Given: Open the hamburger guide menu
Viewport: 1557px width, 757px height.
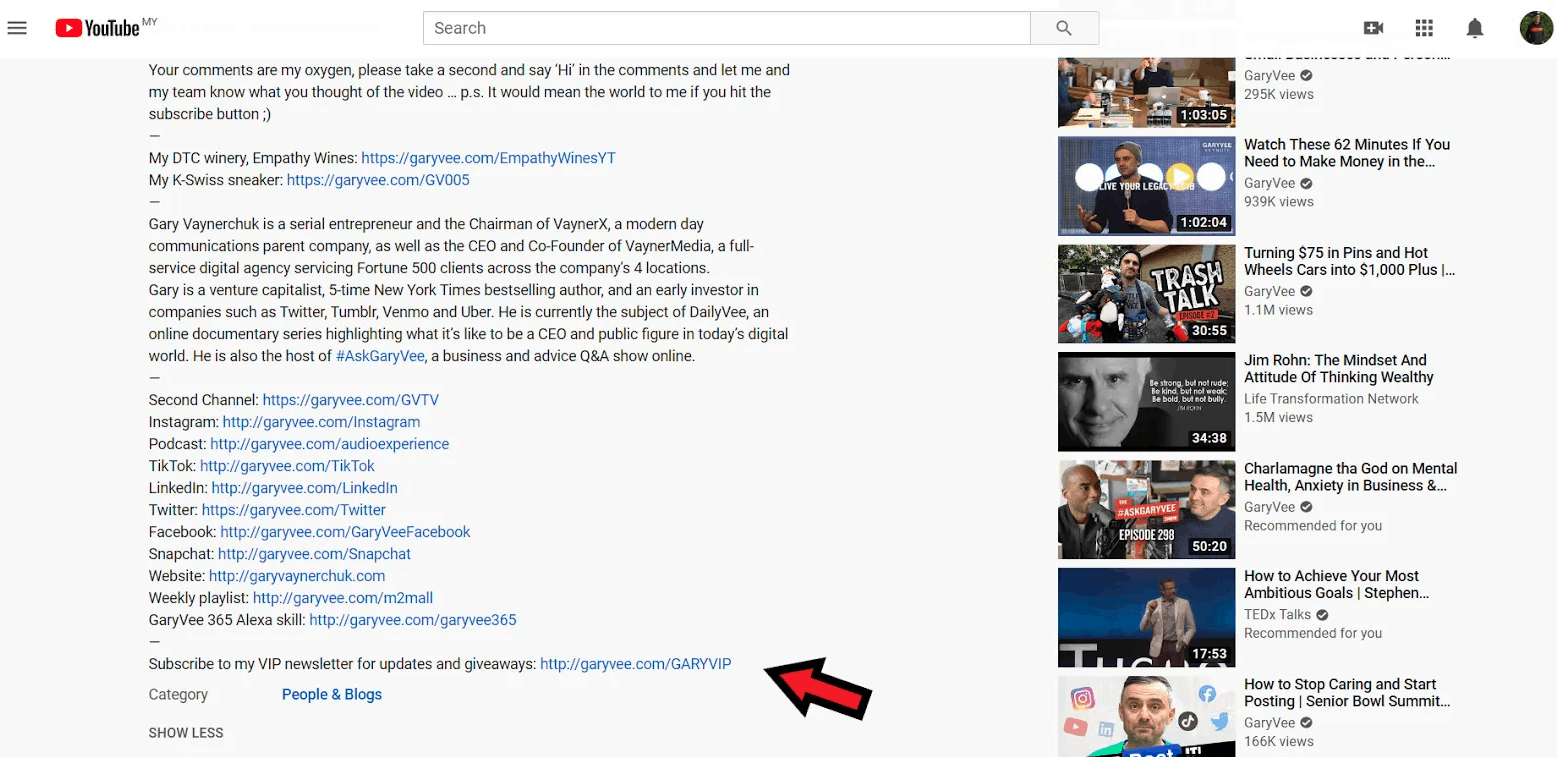Looking at the screenshot, I should click(17, 28).
